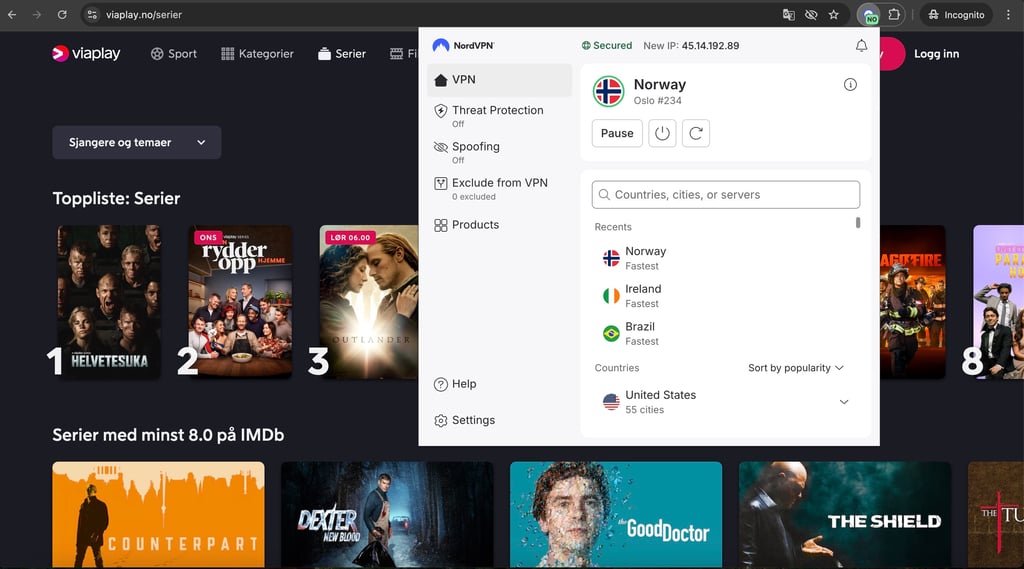Click the Countries, cities, or servers search field
The height and width of the screenshot is (569, 1024).
click(726, 195)
